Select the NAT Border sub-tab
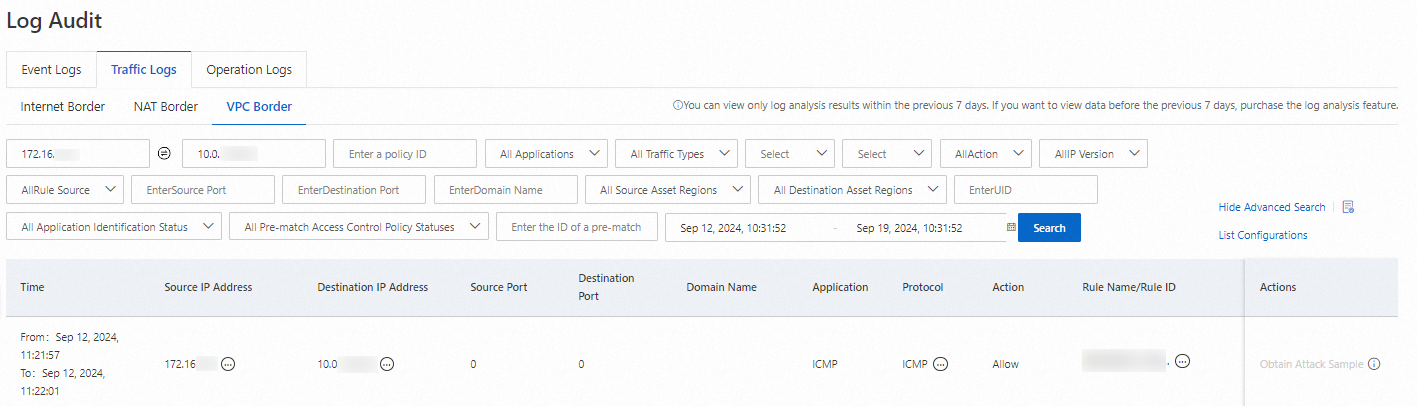 tap(165, 106)
